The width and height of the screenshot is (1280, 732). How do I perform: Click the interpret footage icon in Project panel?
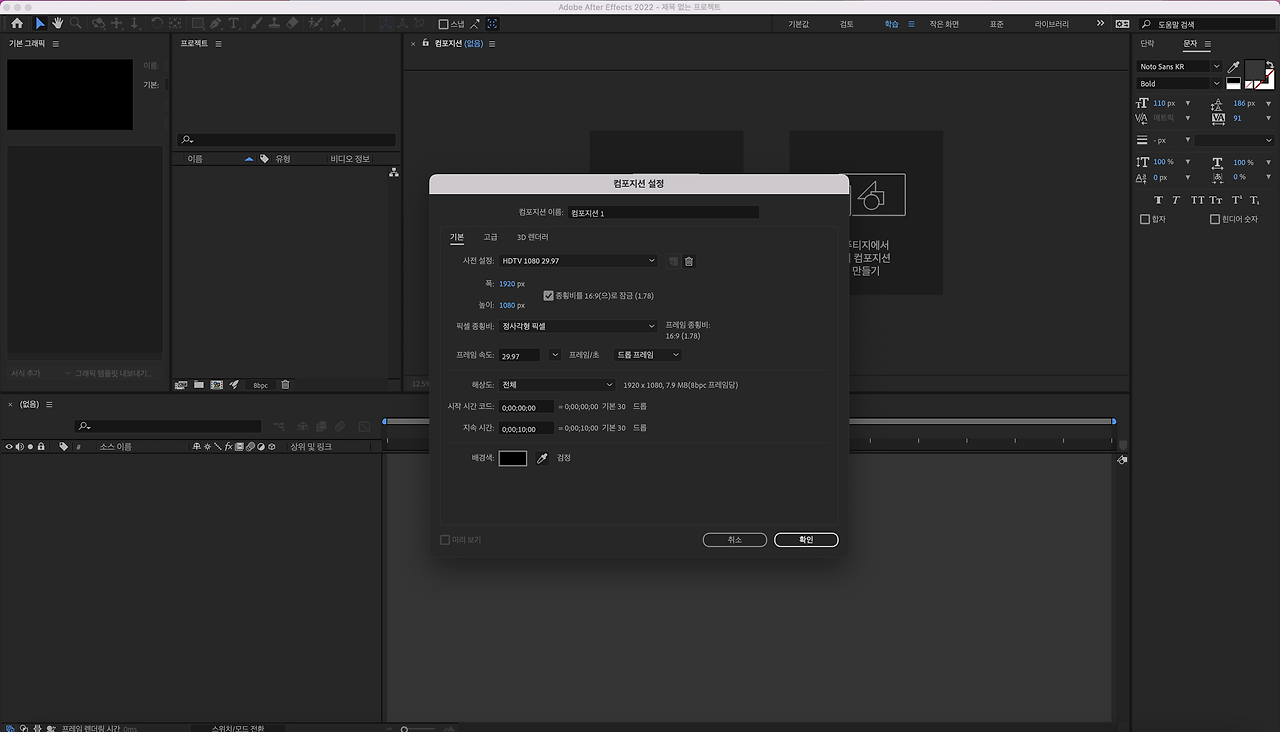[x=181, y=385]
